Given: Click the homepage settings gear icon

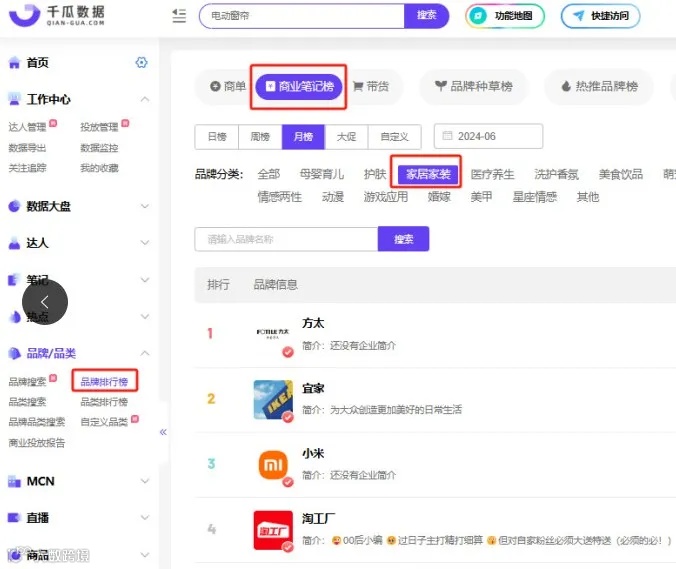Looking at the screenshot, I should pos(141,63).
